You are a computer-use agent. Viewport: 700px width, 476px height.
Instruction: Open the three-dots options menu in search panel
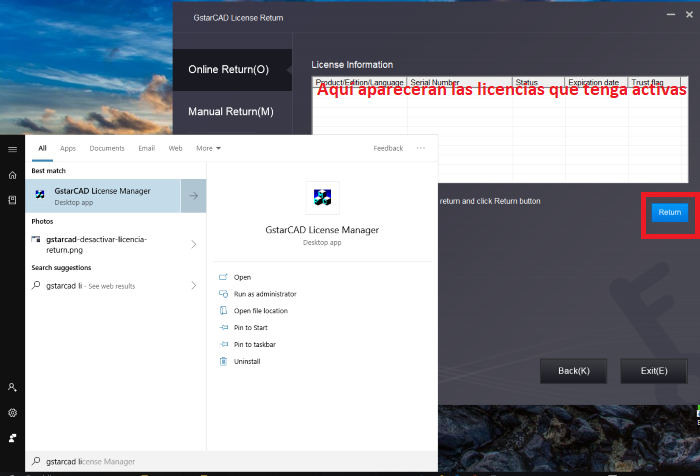pos(421,148)
